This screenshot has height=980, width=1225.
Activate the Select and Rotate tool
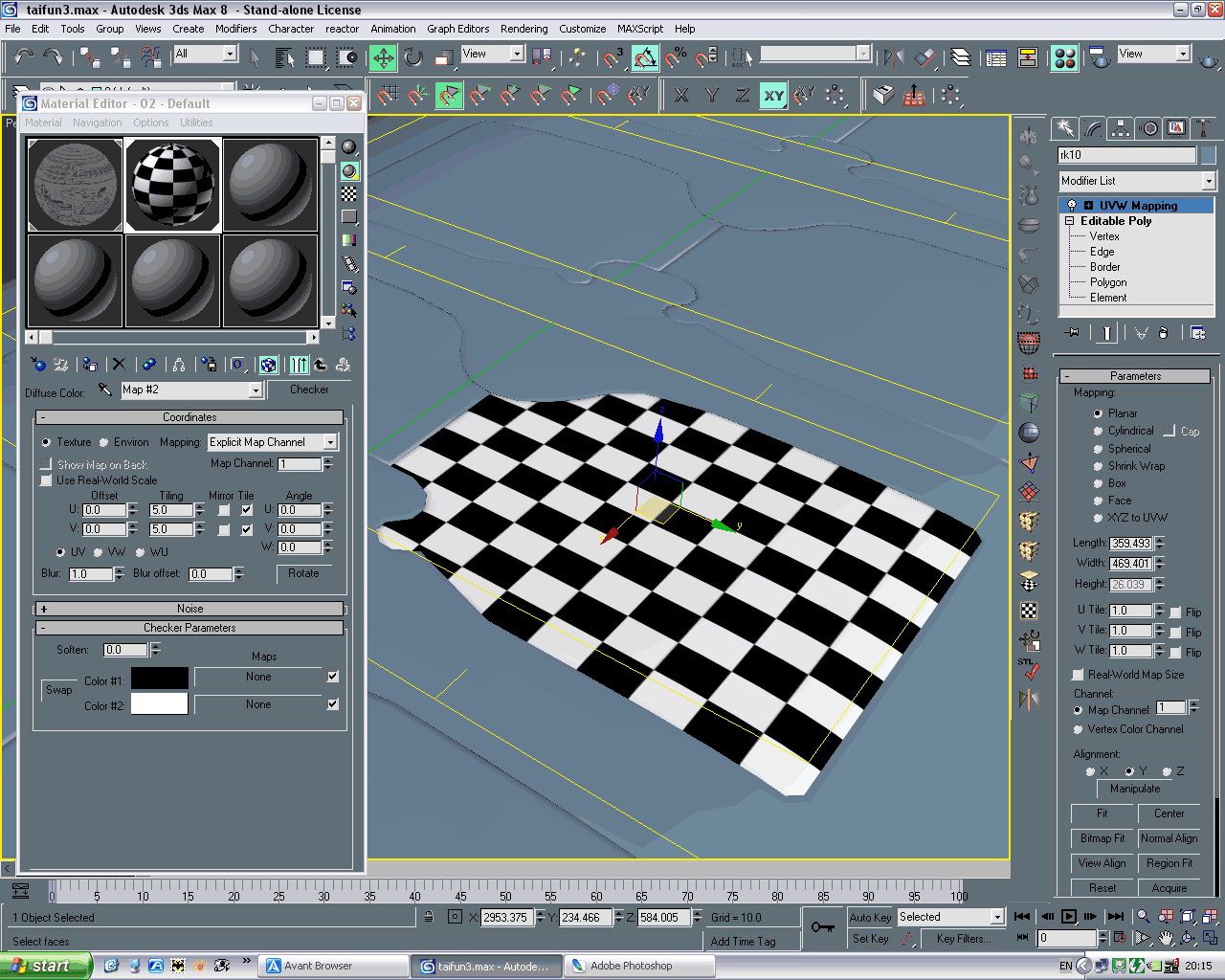[x=413, y=57]
